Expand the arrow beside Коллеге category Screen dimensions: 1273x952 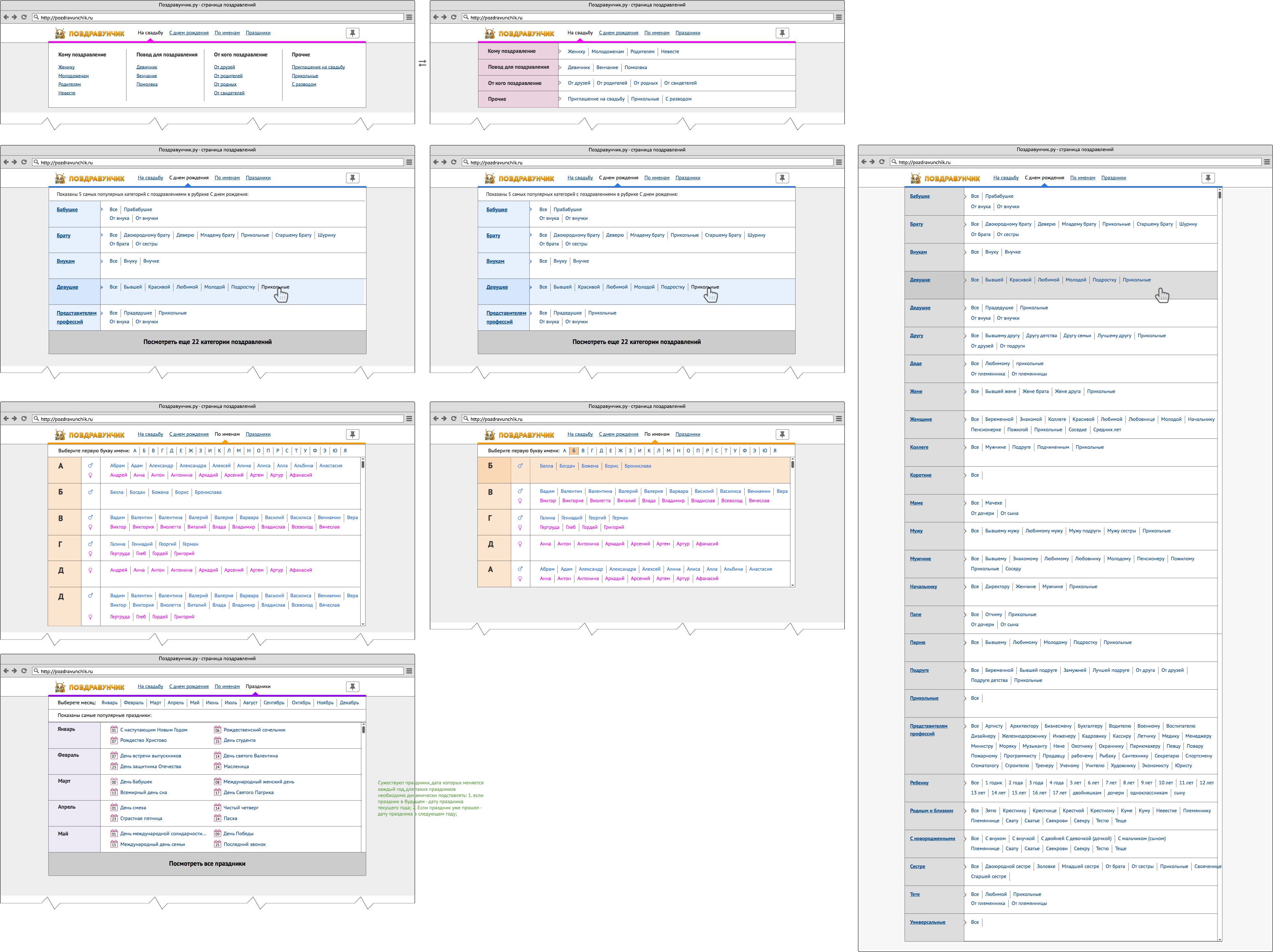click(965, 447)
